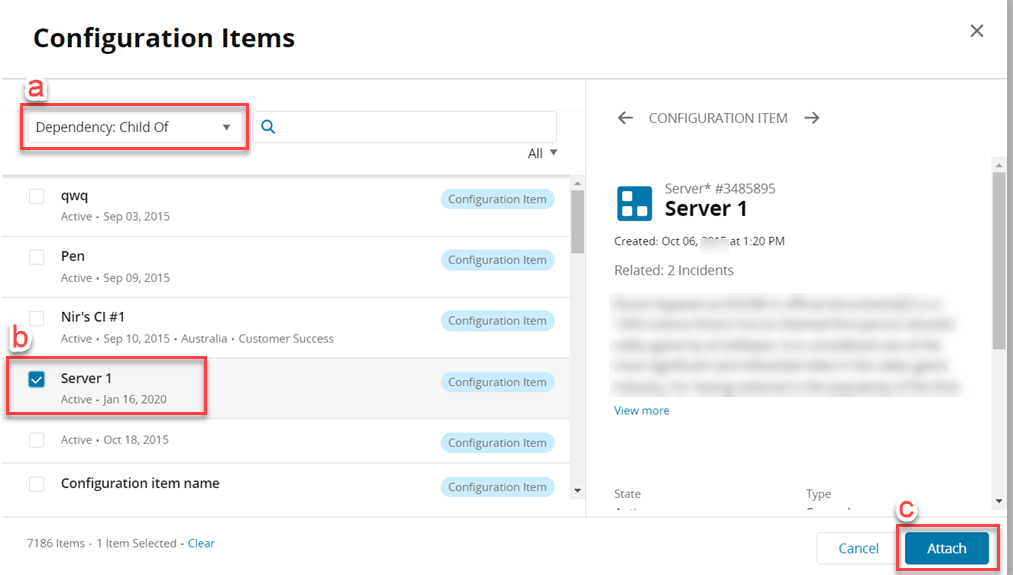The image size is (1013, 575).
Task: Go to previous configuration item arrow
Action: (x=625, y=118)
